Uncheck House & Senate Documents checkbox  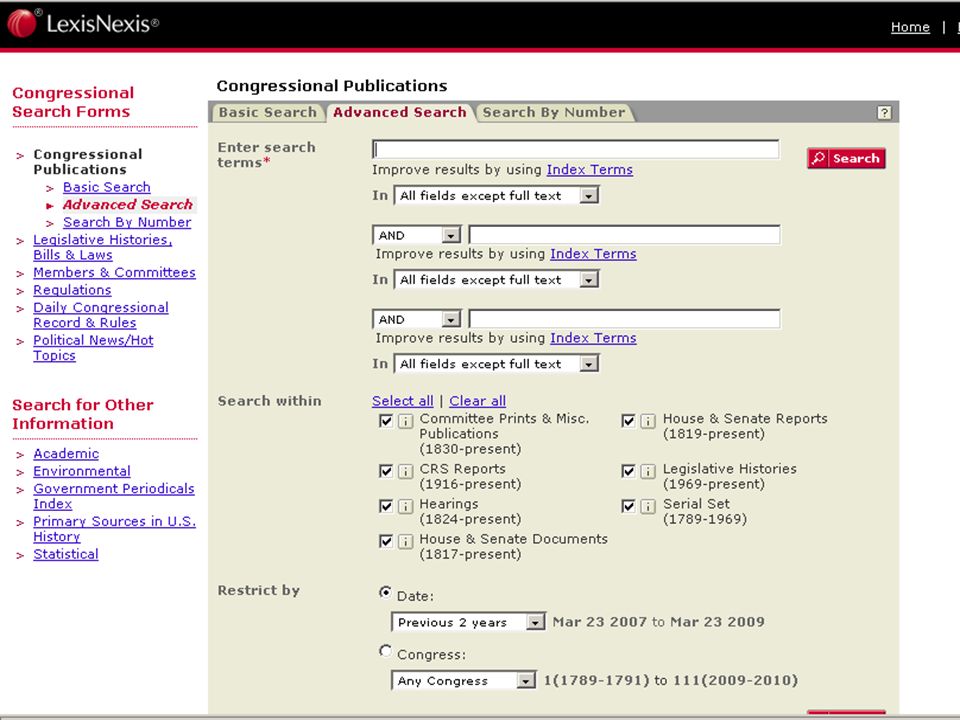click(386, 541)
